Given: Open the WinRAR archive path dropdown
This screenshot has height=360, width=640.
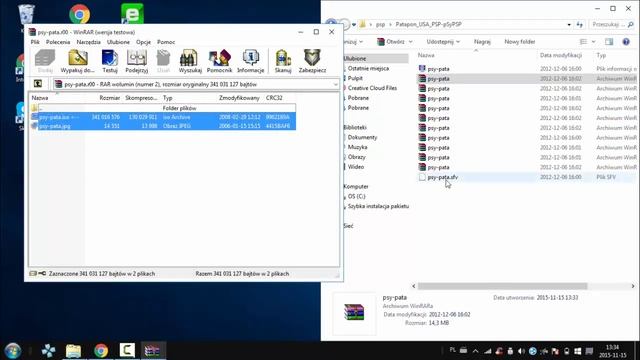Looking at the screenshot, I should coord(336,84).
